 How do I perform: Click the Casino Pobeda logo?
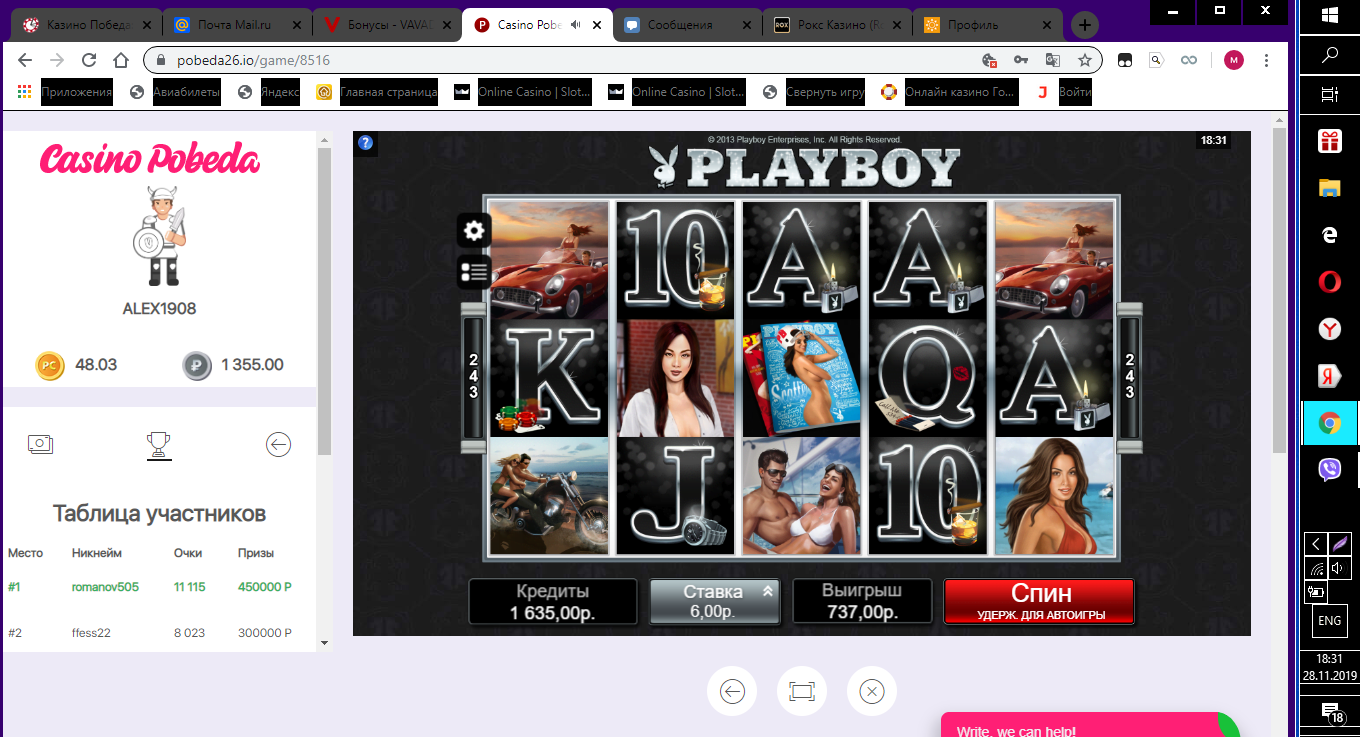click(150, 159)
